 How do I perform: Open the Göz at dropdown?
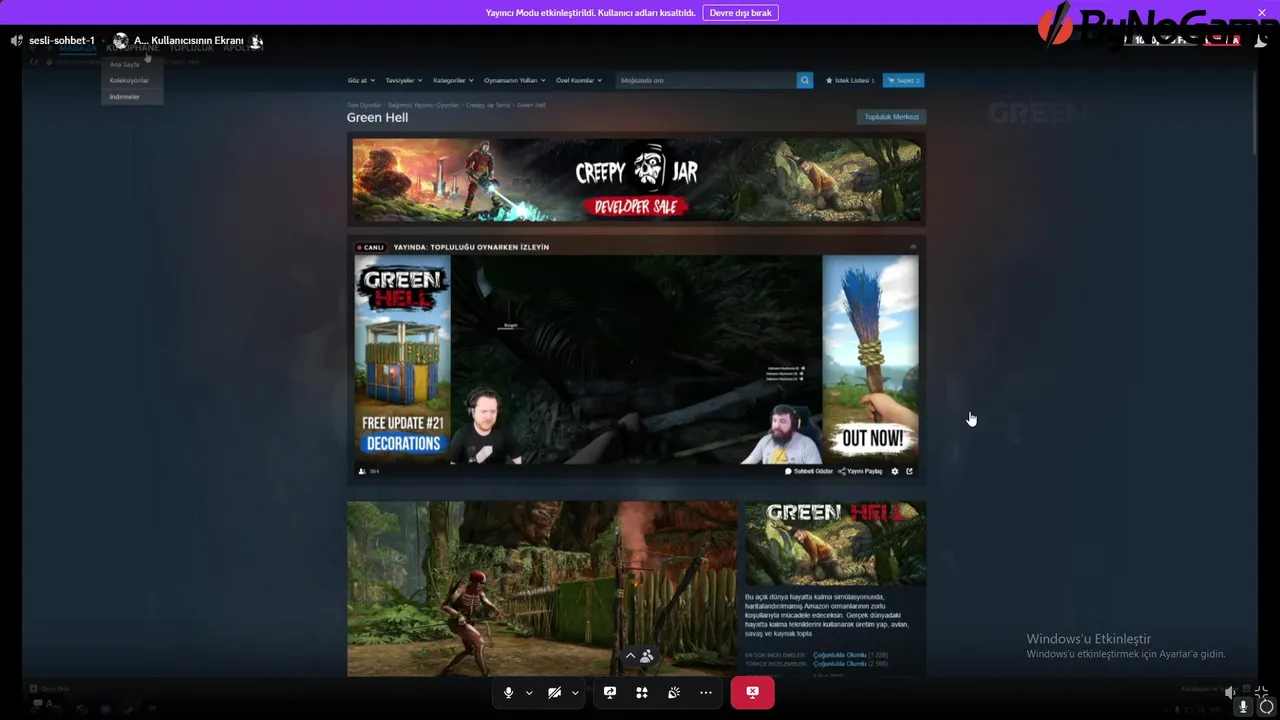pyautogui.click(x=360, y=80)
